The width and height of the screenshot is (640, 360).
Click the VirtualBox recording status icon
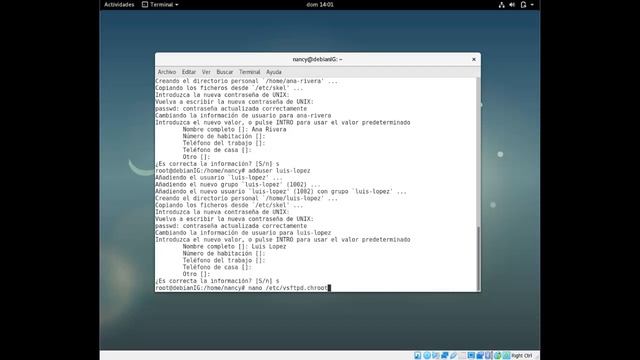pos(480,356)
